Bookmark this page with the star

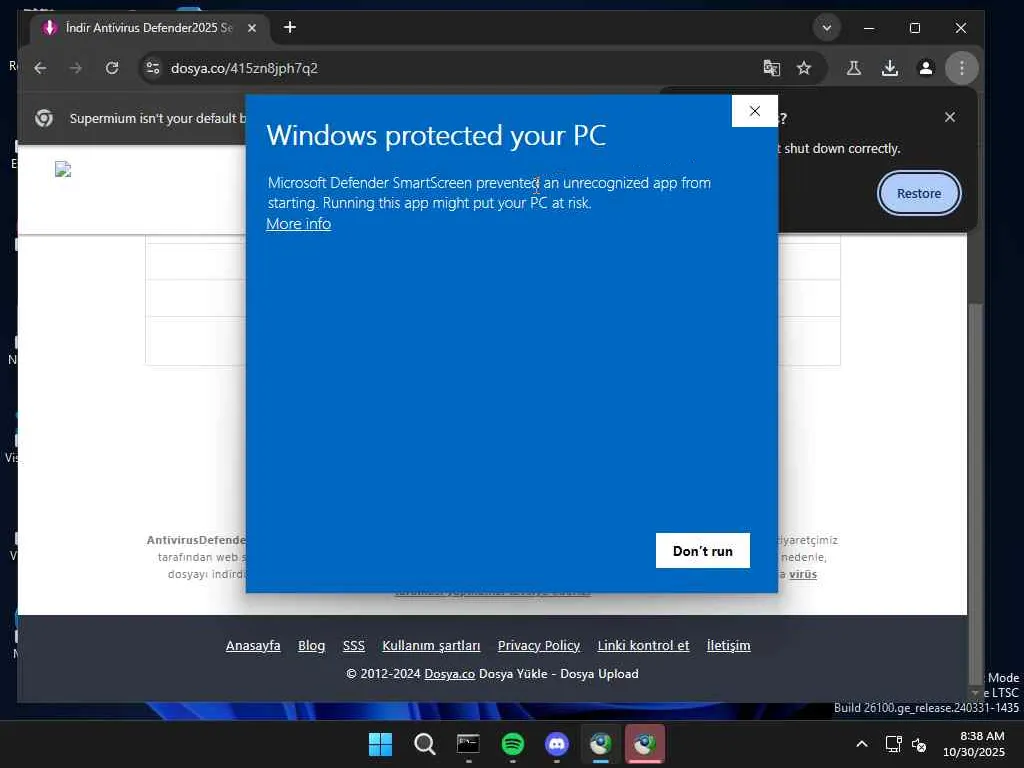804,68
